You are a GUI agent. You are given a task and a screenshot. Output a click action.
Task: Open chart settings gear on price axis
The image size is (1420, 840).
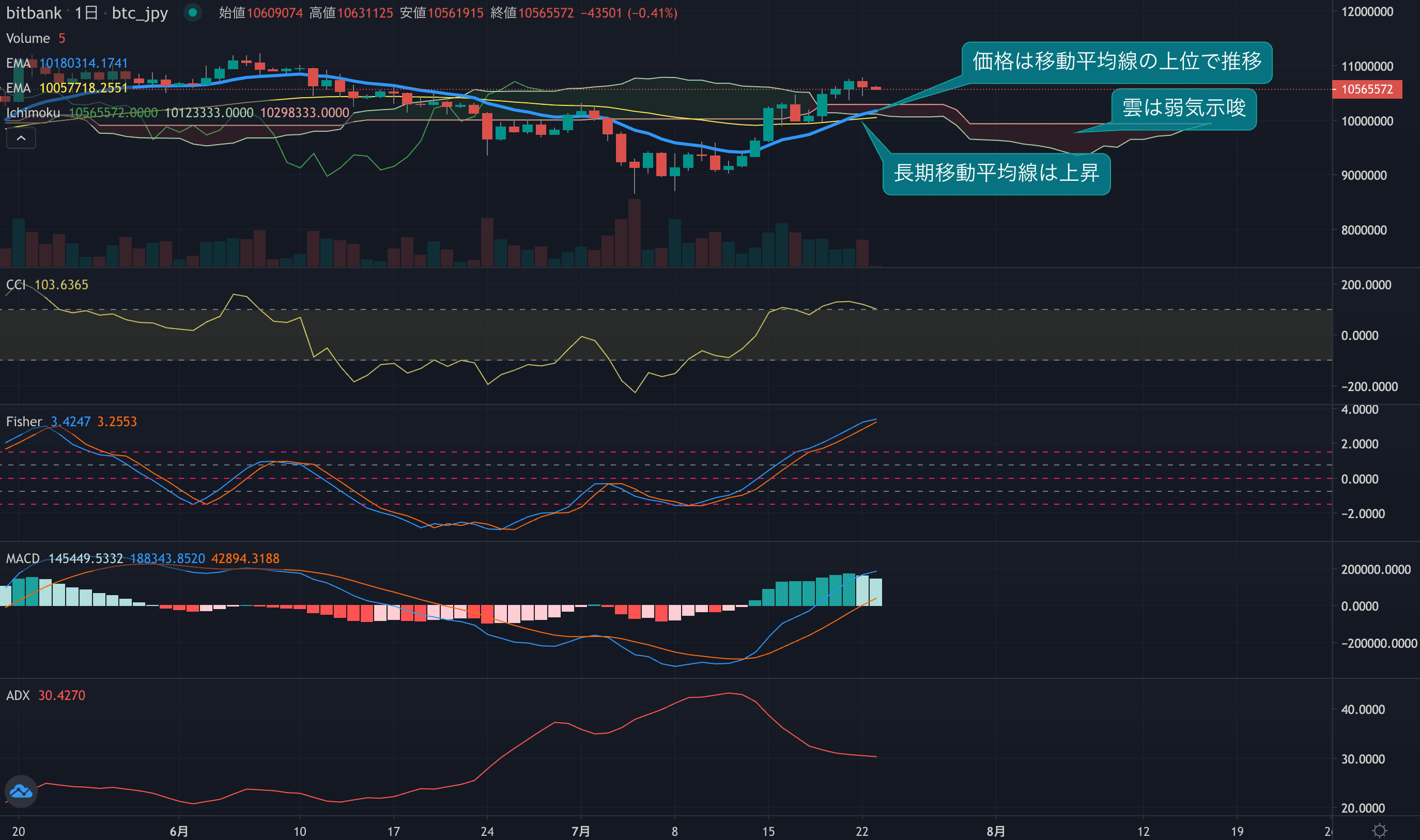coord(1379,830)
